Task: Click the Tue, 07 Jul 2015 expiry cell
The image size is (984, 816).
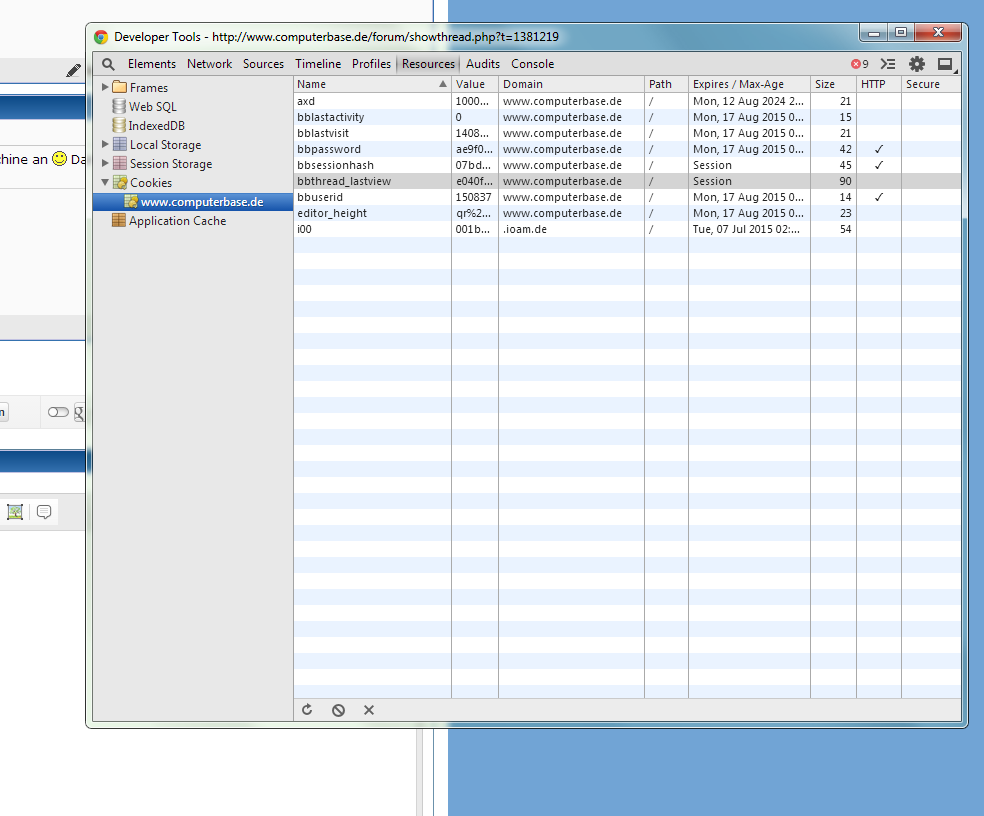Action: click(749, 229)
